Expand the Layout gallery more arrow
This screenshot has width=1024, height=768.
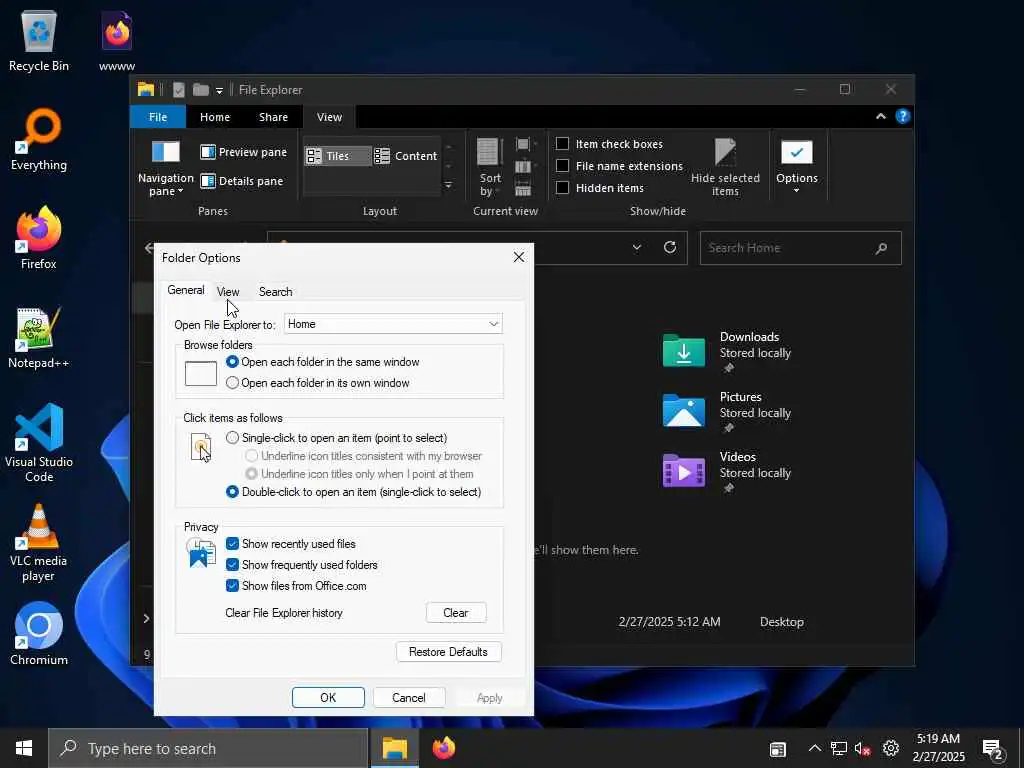(449, 185)
